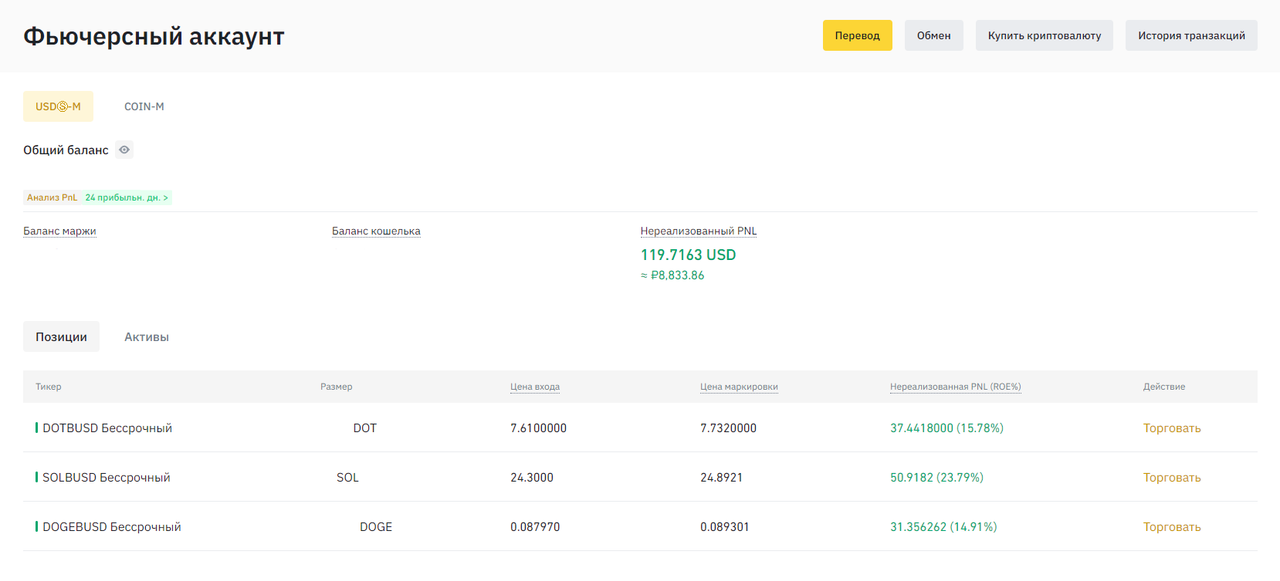Click Размер column header
Image resolution: width=1280 pixels, height=581 pixels.
click(x=336, y=387)
